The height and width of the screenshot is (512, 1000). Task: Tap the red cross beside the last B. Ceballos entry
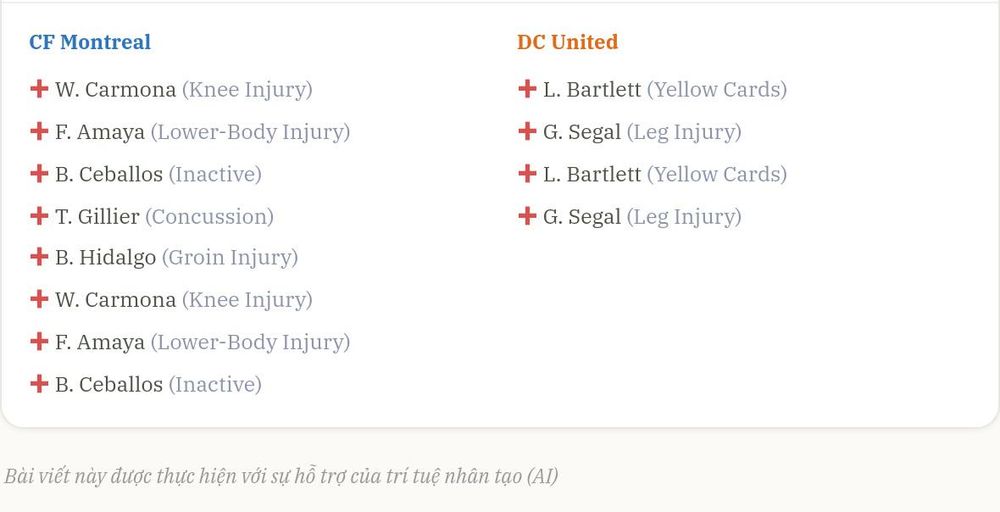[x=39, y=383]
